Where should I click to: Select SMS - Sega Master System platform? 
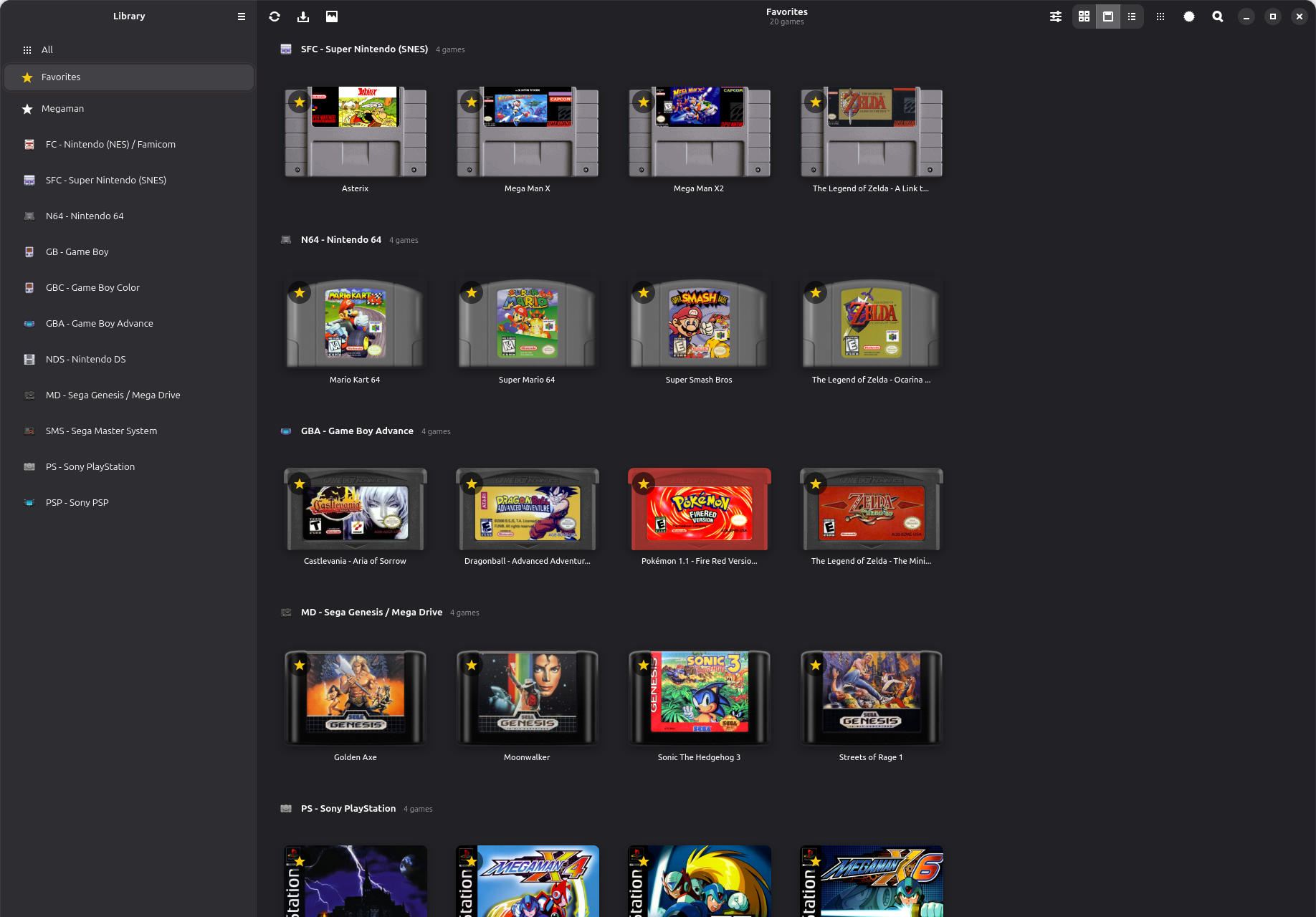(129, 431)
